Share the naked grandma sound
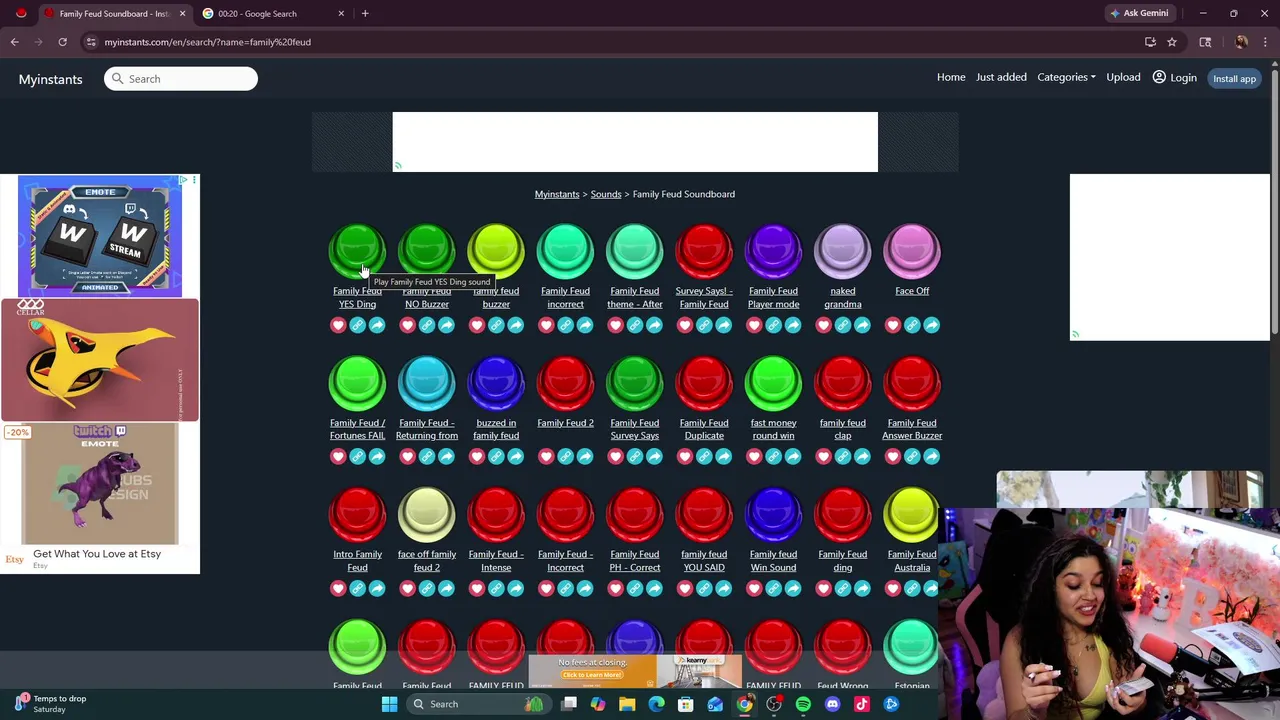1280x720 pixels. point(862,325)
